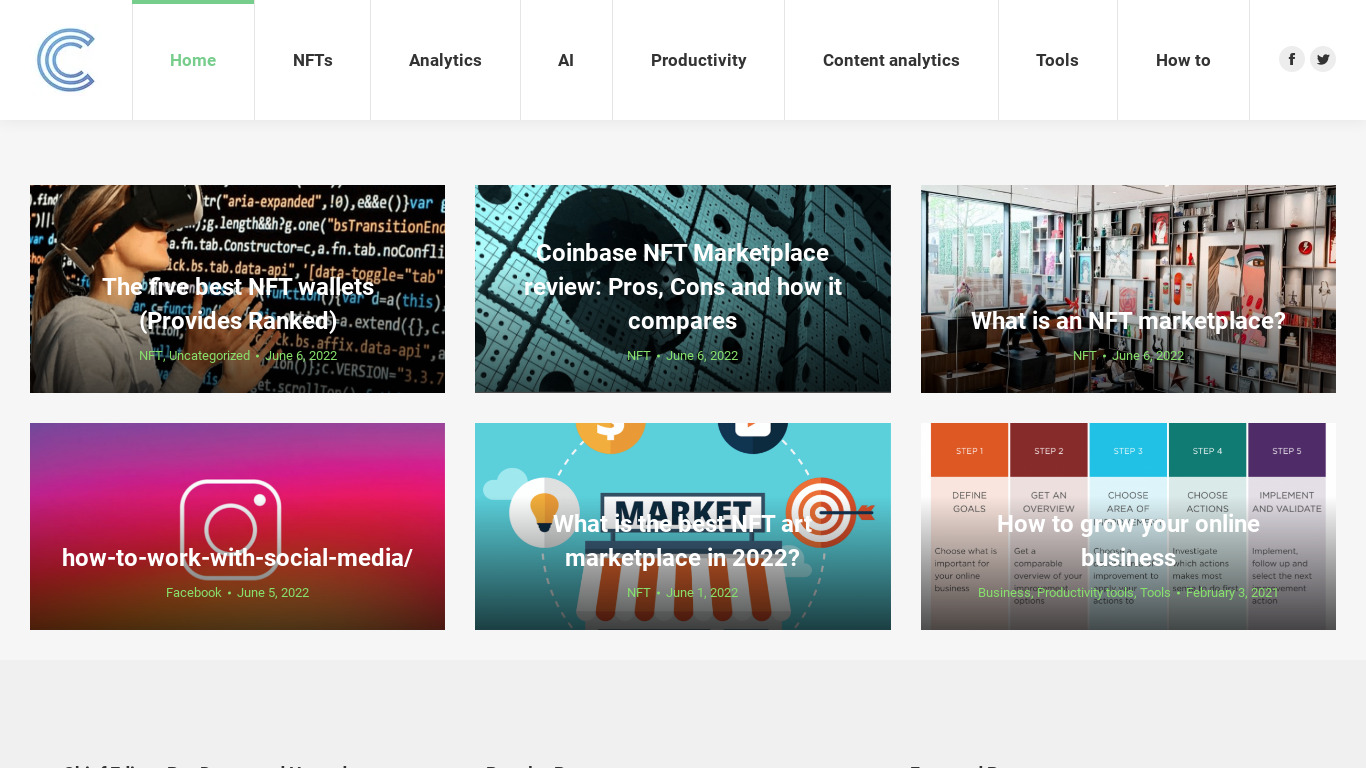Open best NFT art marketplace in 2022 article

click(x=683, y=541)
